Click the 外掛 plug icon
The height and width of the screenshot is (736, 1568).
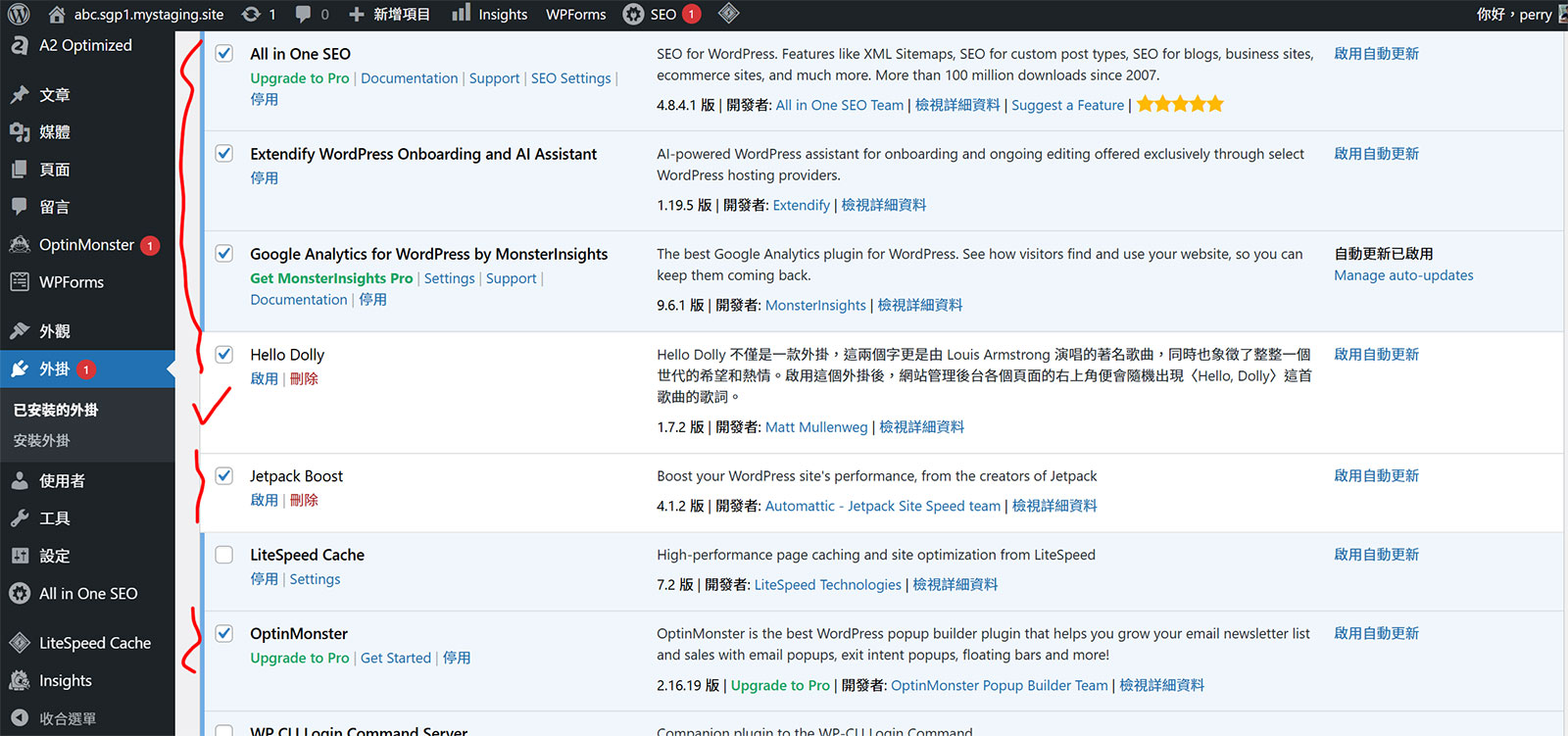click(x=20, y=369)
